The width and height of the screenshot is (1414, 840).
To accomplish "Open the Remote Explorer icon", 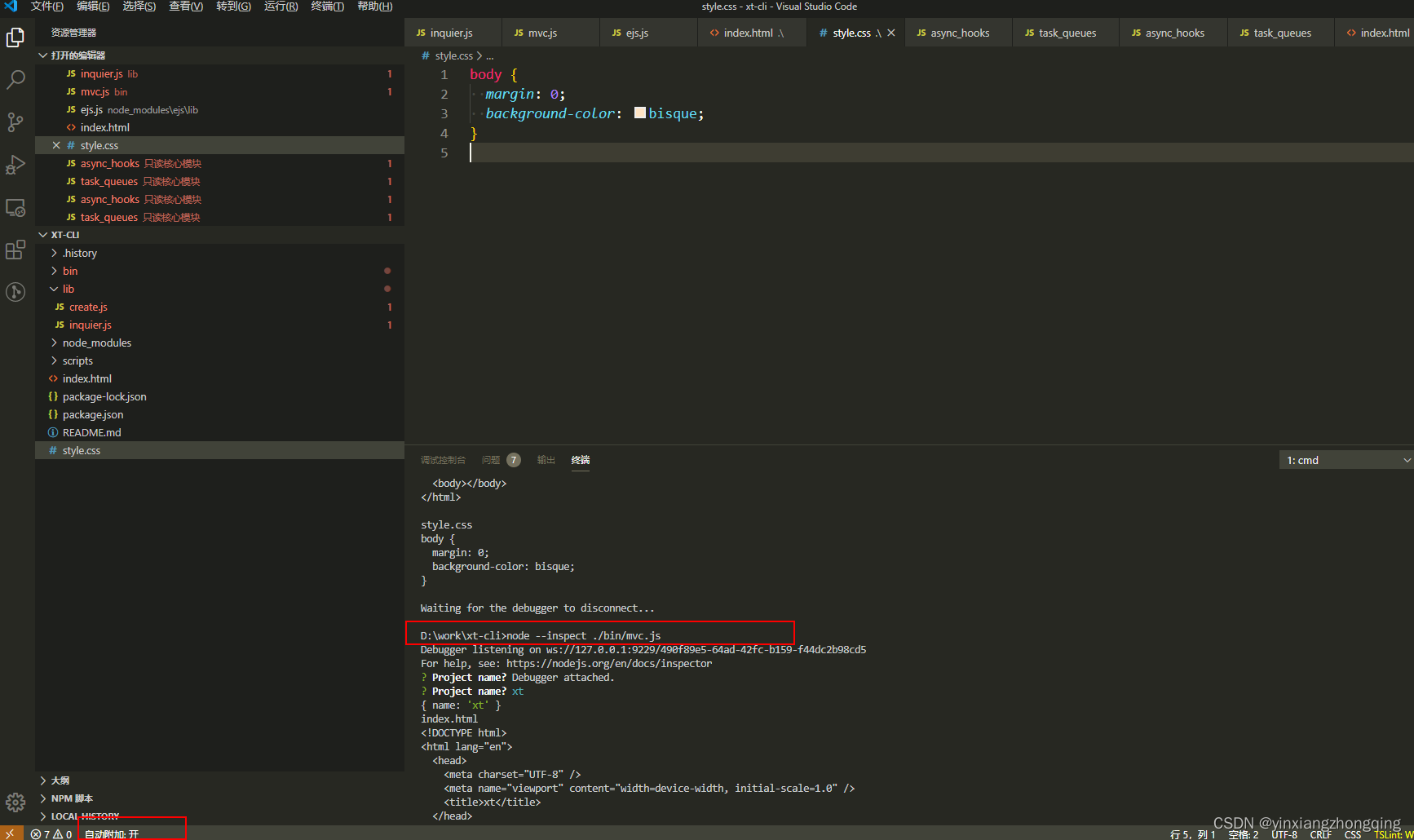I will tap(15, 208).
